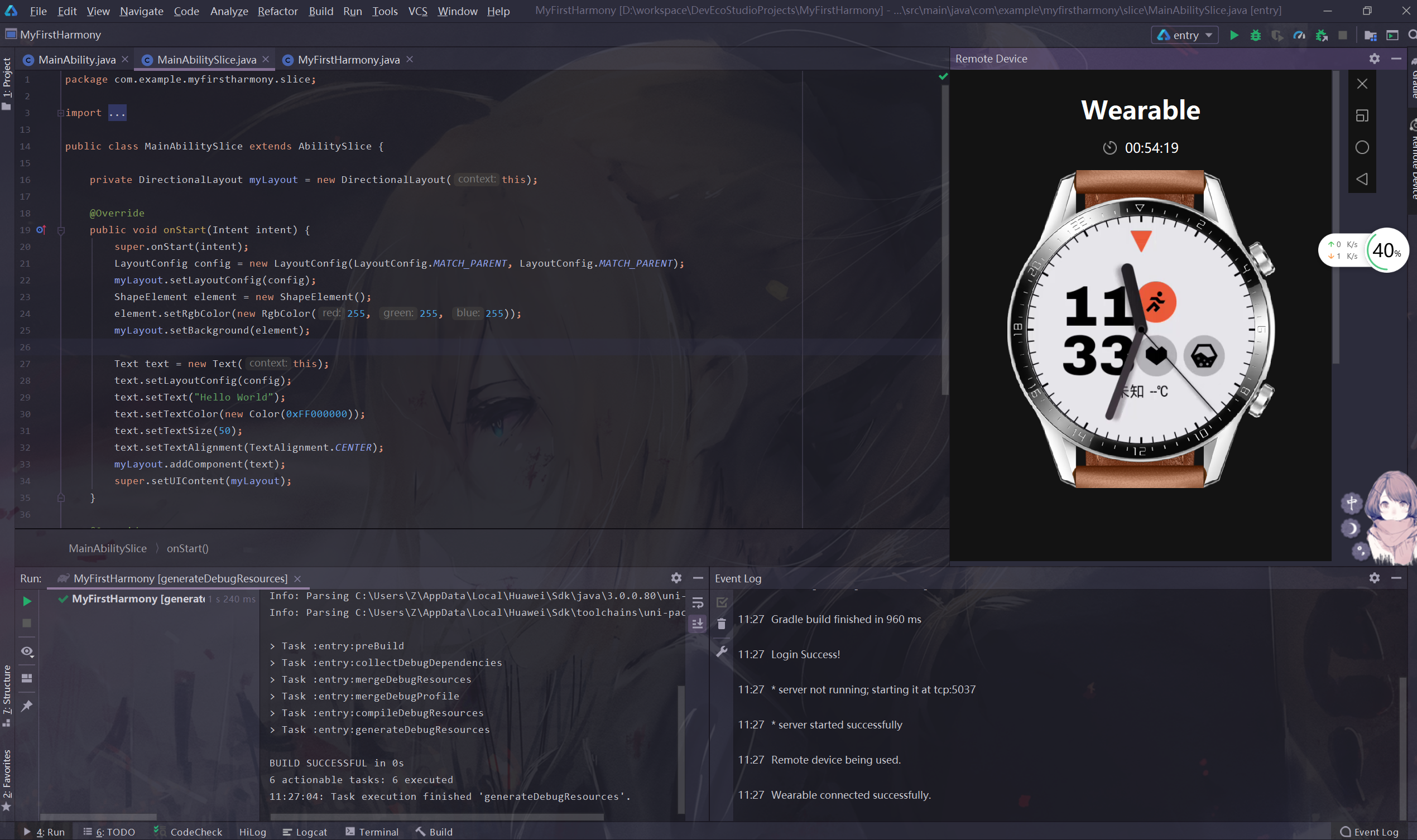Click the grayed-out stop icon in toolbar
The height and width of the screenshot is (840, 1417).
click(1342, 35)
